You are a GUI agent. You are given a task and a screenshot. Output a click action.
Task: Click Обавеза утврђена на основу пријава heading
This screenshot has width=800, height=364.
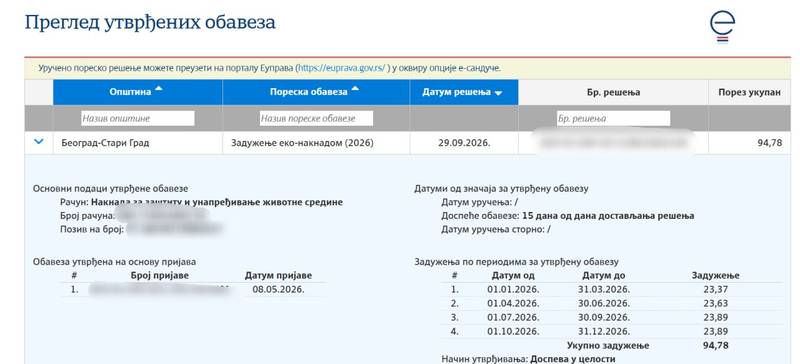tap(114, 262)
